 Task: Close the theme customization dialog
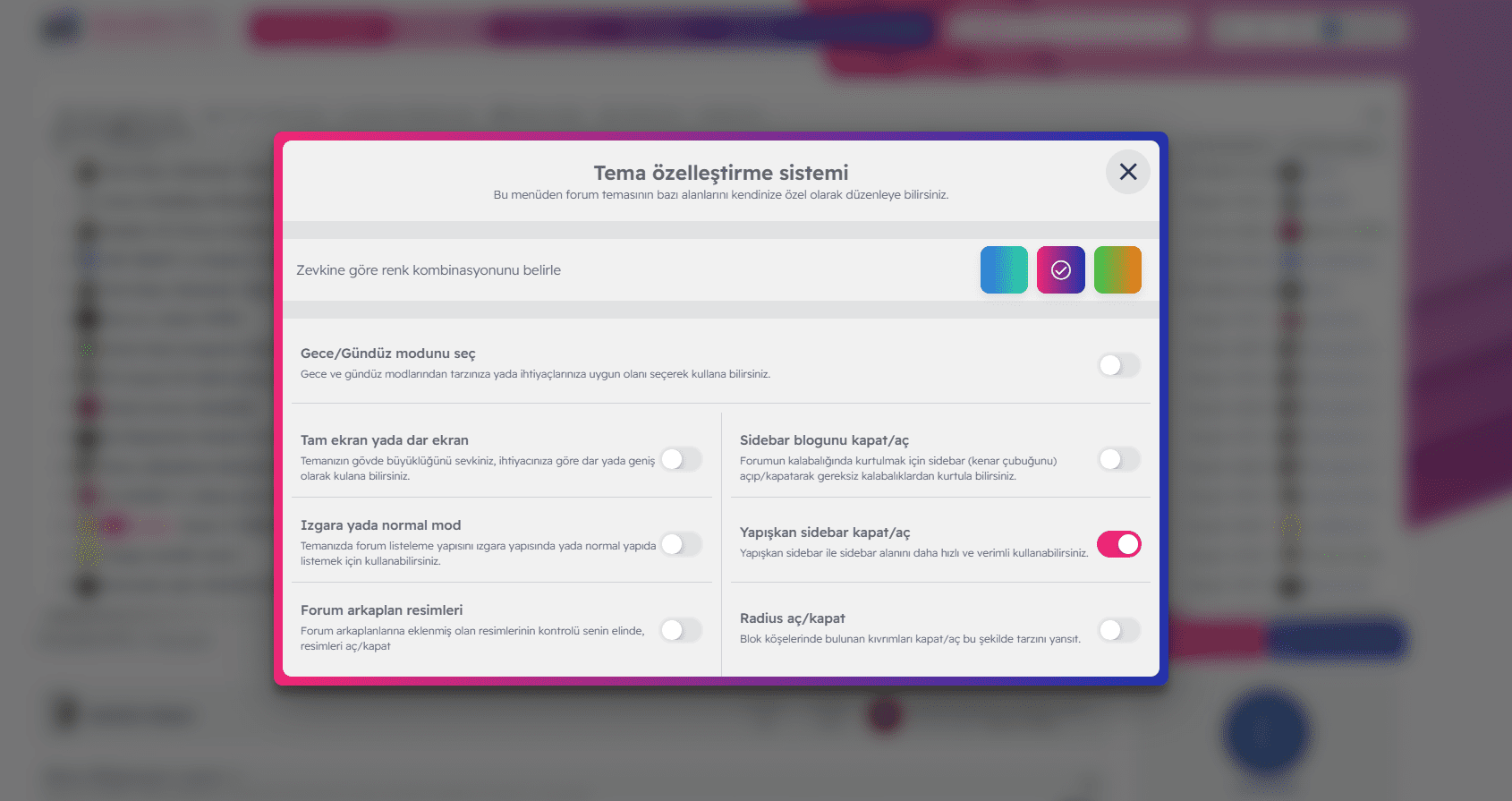click(x=1127, y=172)
